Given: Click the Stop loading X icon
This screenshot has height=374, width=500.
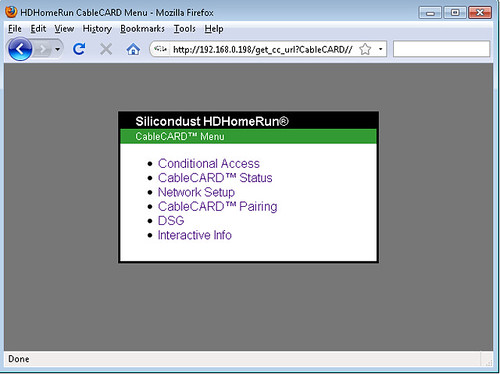Looking at the screenshot, I should click(x=106, y=49).
